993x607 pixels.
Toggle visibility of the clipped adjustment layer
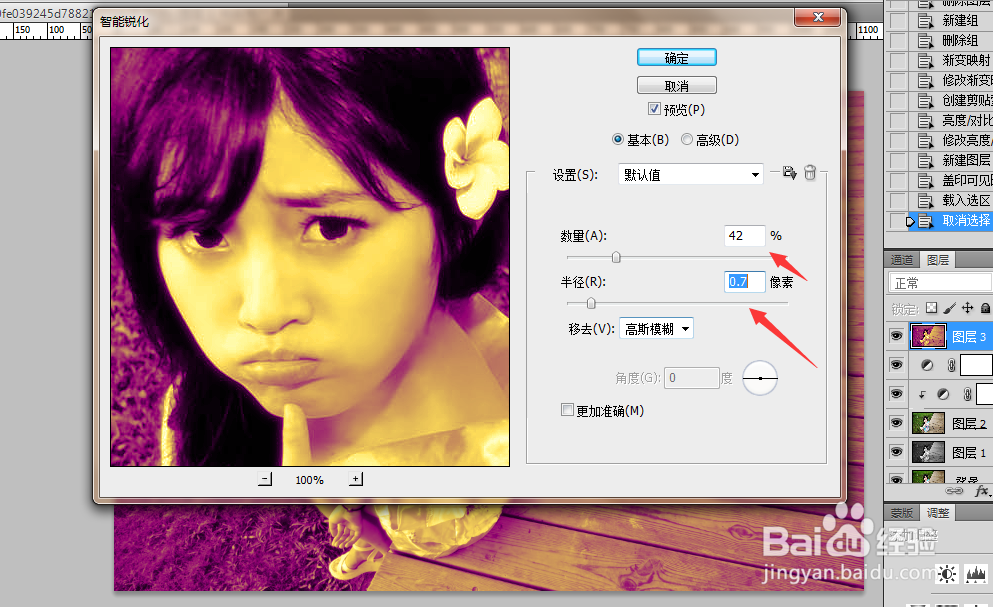click(x=896, y=393)
